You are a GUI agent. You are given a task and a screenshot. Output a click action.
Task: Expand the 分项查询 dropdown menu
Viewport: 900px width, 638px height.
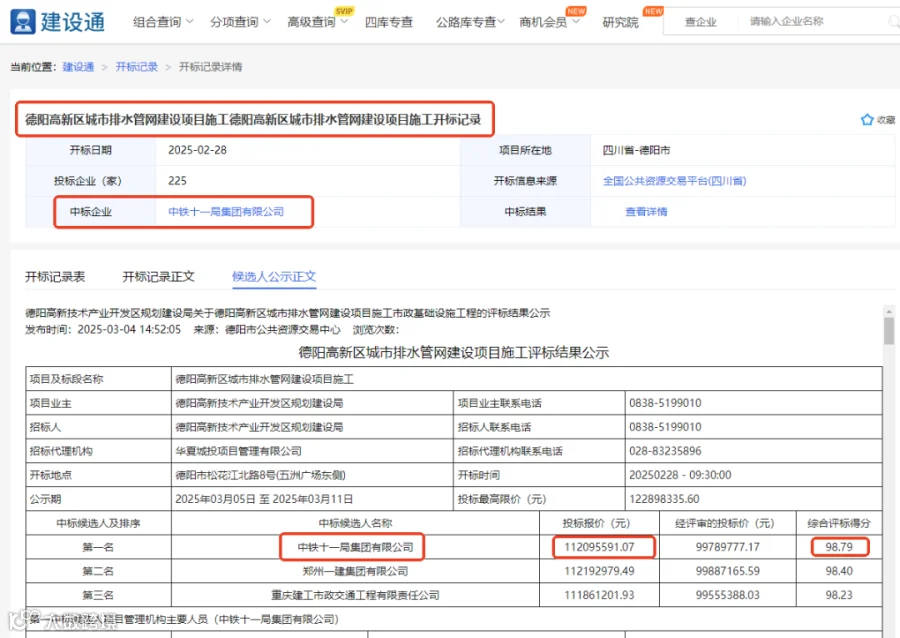tap(240, 22)
